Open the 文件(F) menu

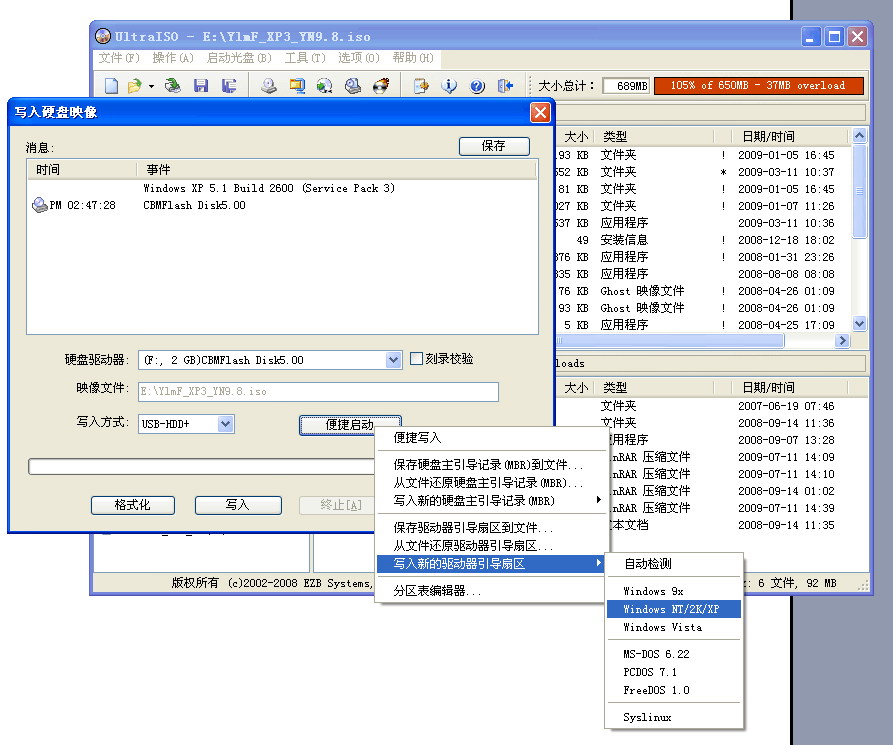(x=118, y=58)
